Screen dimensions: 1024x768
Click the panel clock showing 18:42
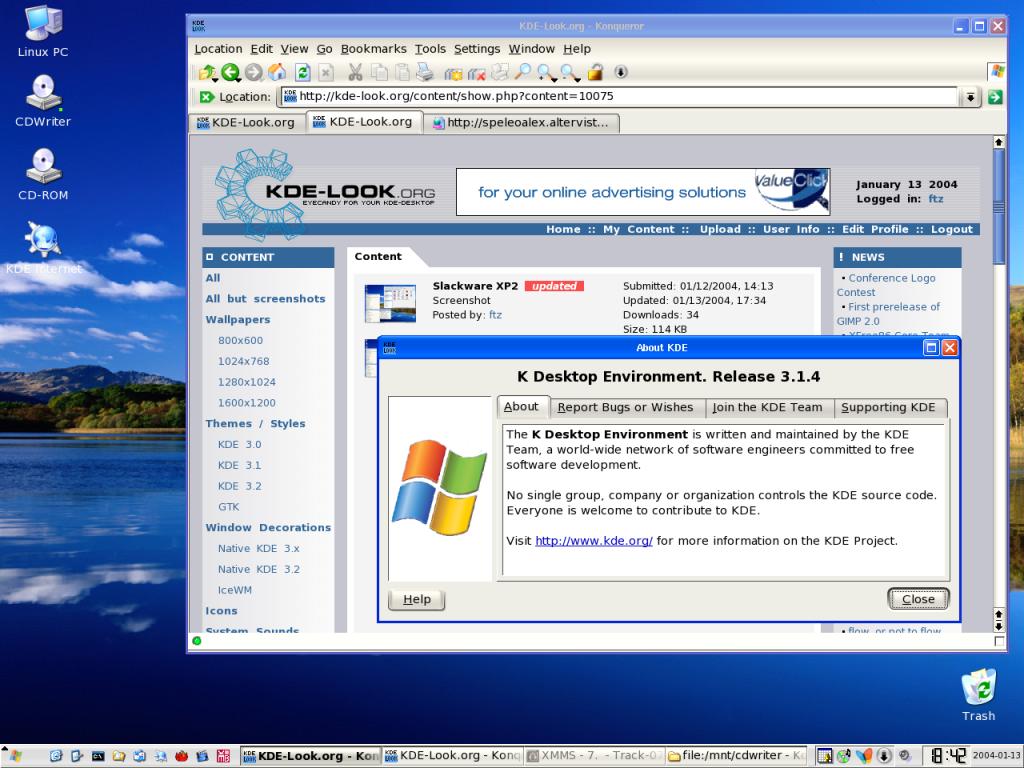tap(948, 756)
